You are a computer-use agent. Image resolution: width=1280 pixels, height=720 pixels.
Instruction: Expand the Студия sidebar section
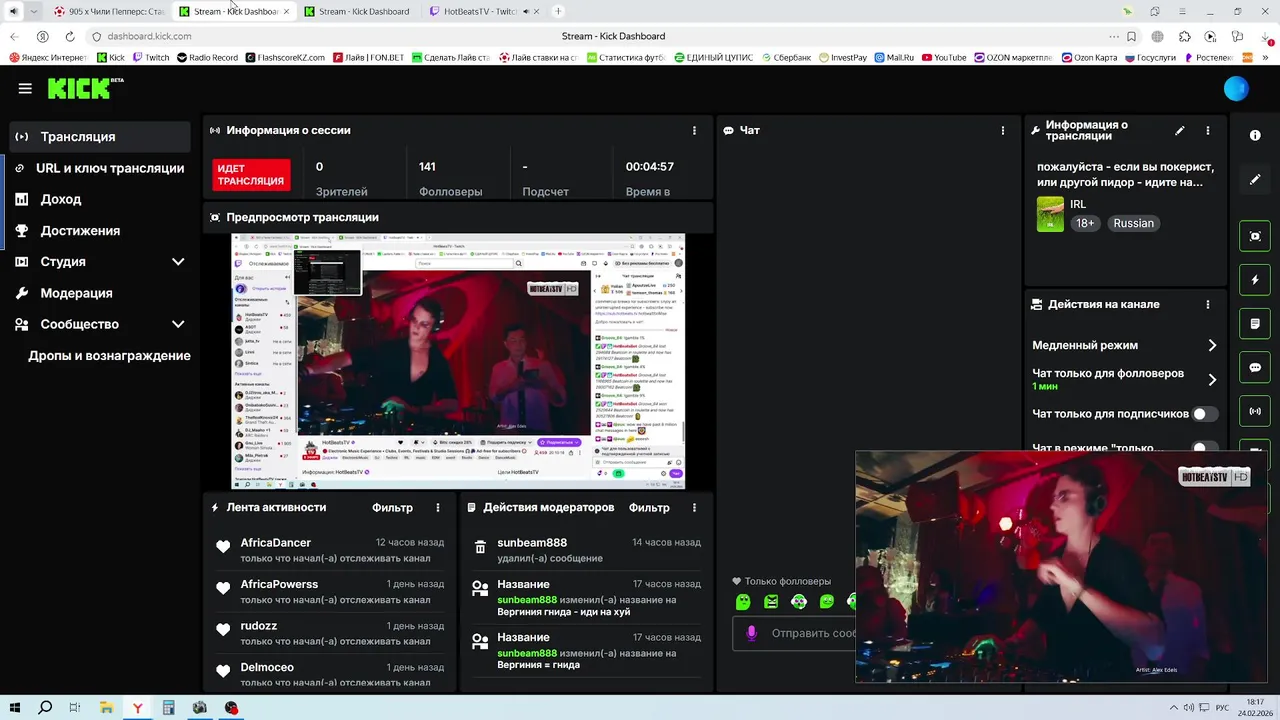coord(178,262)
